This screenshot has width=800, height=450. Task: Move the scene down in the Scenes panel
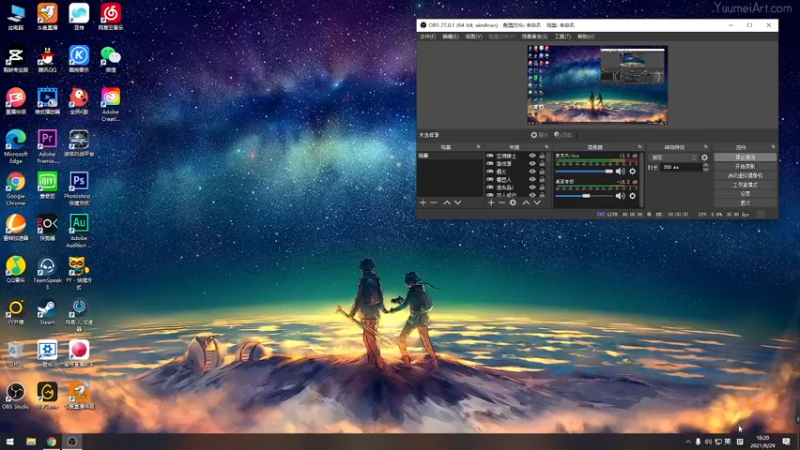[458, 203]
